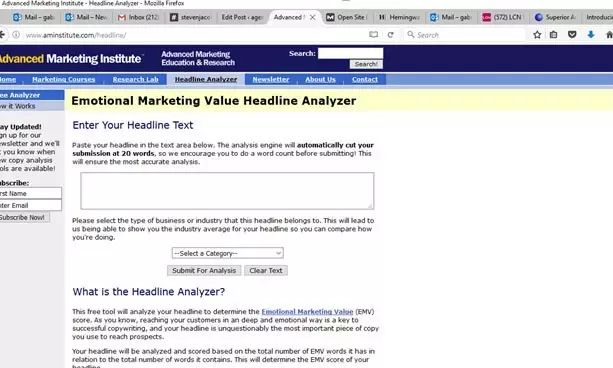Click the First Name subscribe field
613x368 pixels.
(x=30, y=193)
